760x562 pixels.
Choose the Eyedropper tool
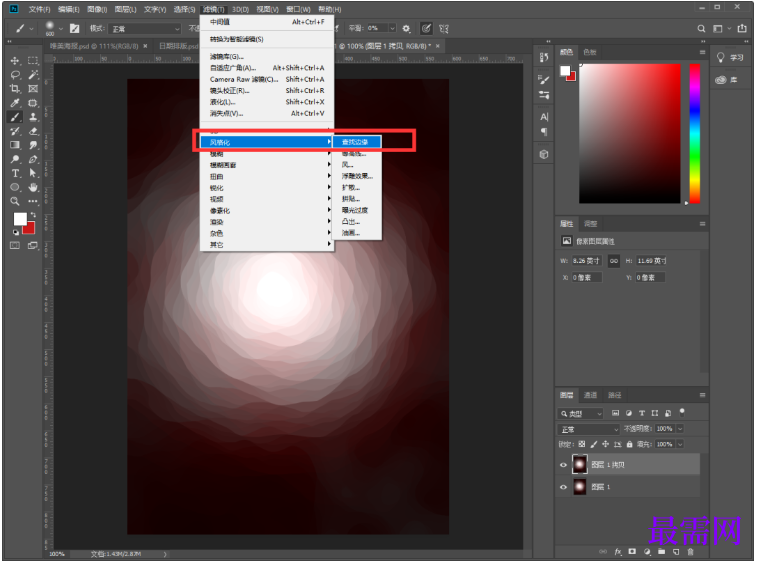click(x=16, y=103)
